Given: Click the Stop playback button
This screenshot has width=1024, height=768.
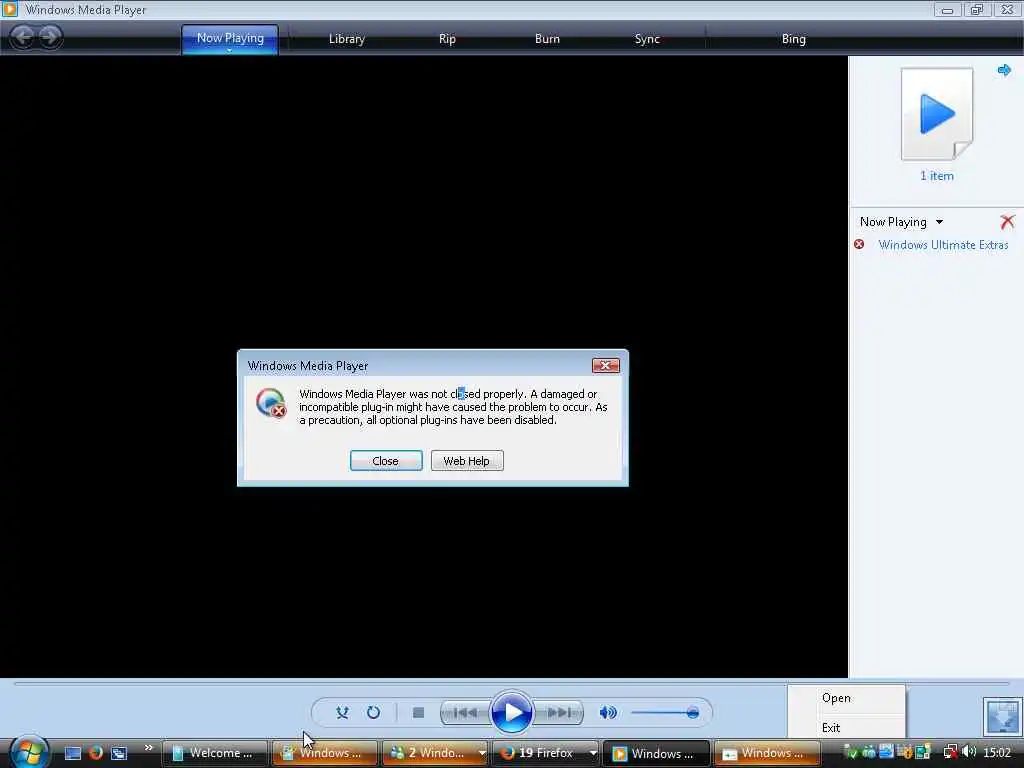Looking at the screenshot, I should (419, 712).
